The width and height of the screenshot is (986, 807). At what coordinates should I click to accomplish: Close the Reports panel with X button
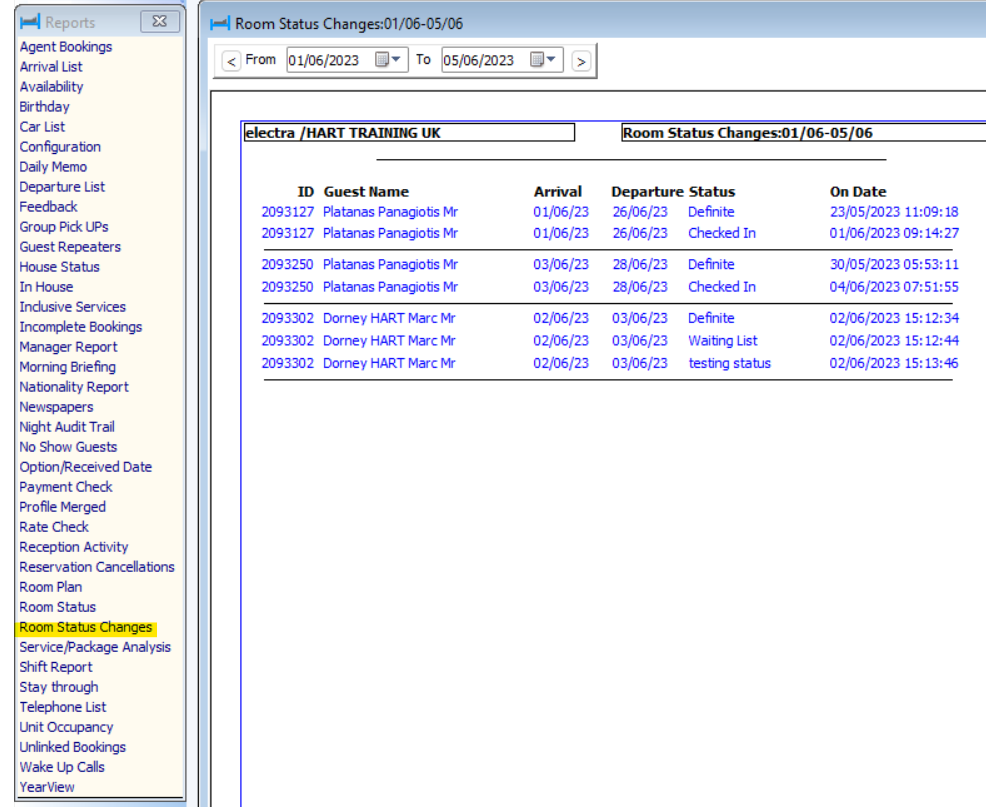[160, 21]
